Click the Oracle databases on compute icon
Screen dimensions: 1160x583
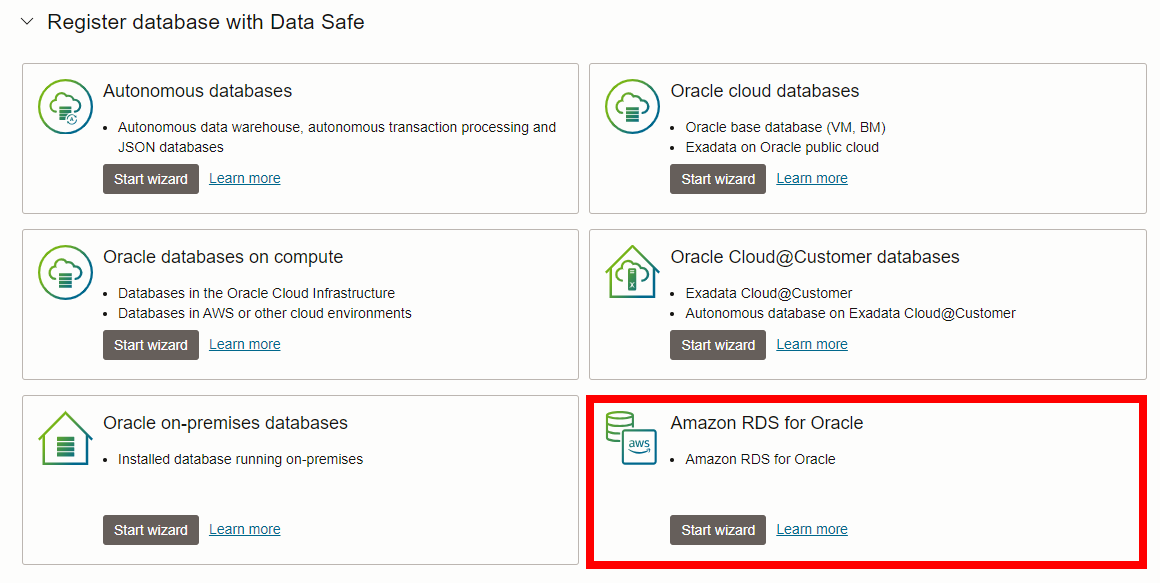(x=65, y=272)
